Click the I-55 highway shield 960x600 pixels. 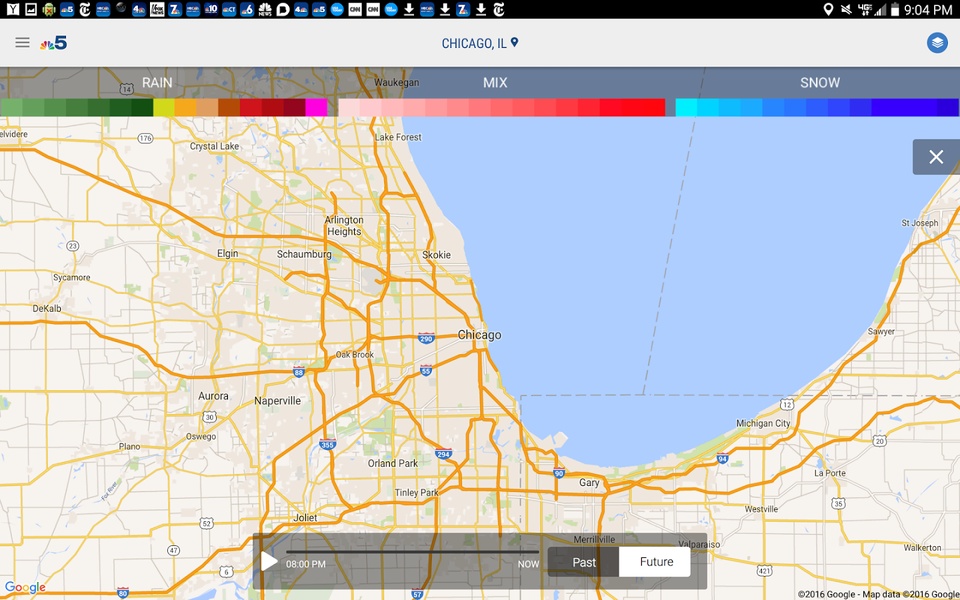coord(426,370)
